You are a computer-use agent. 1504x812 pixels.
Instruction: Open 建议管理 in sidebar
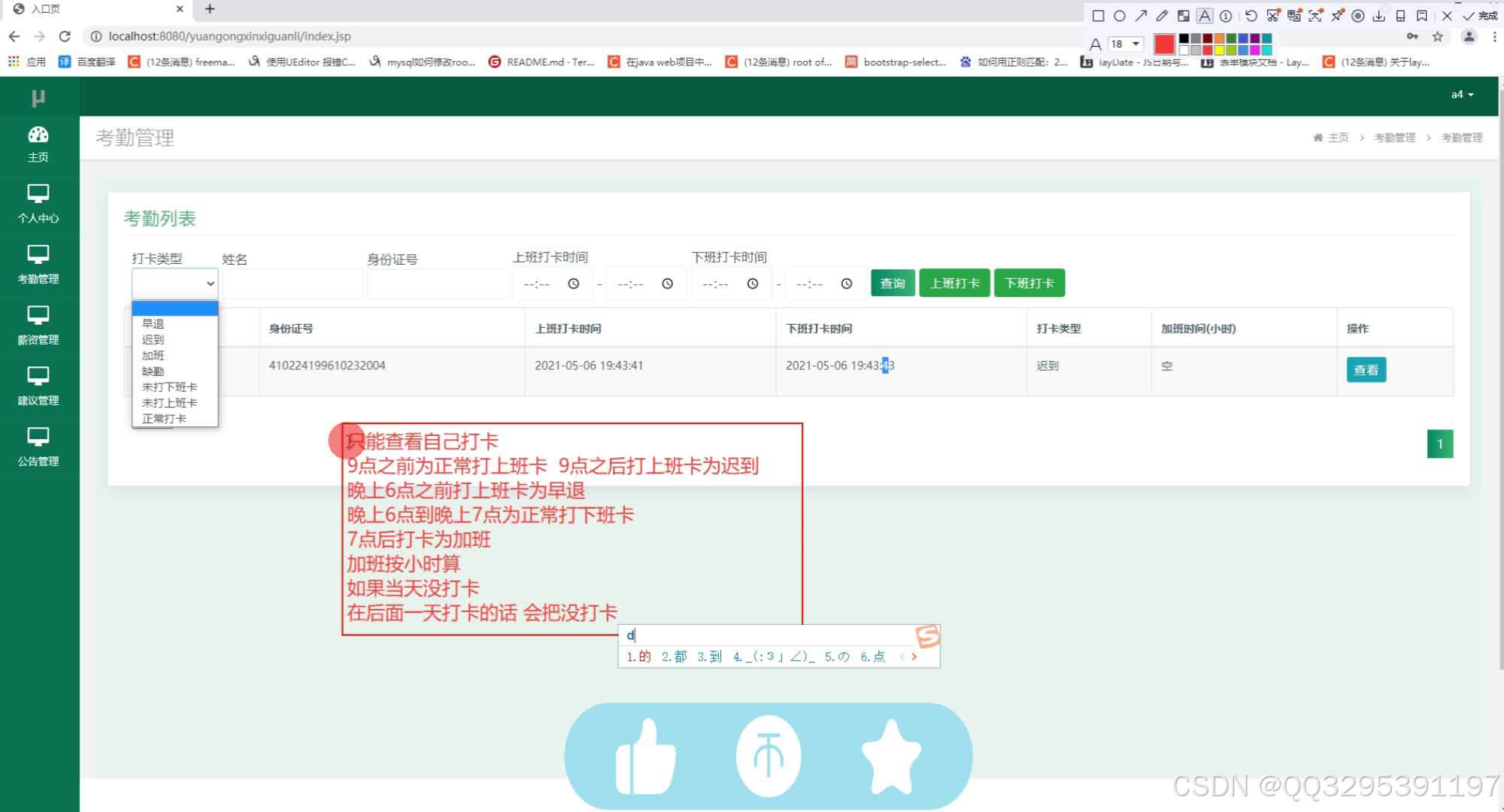[x=38, y=386]
